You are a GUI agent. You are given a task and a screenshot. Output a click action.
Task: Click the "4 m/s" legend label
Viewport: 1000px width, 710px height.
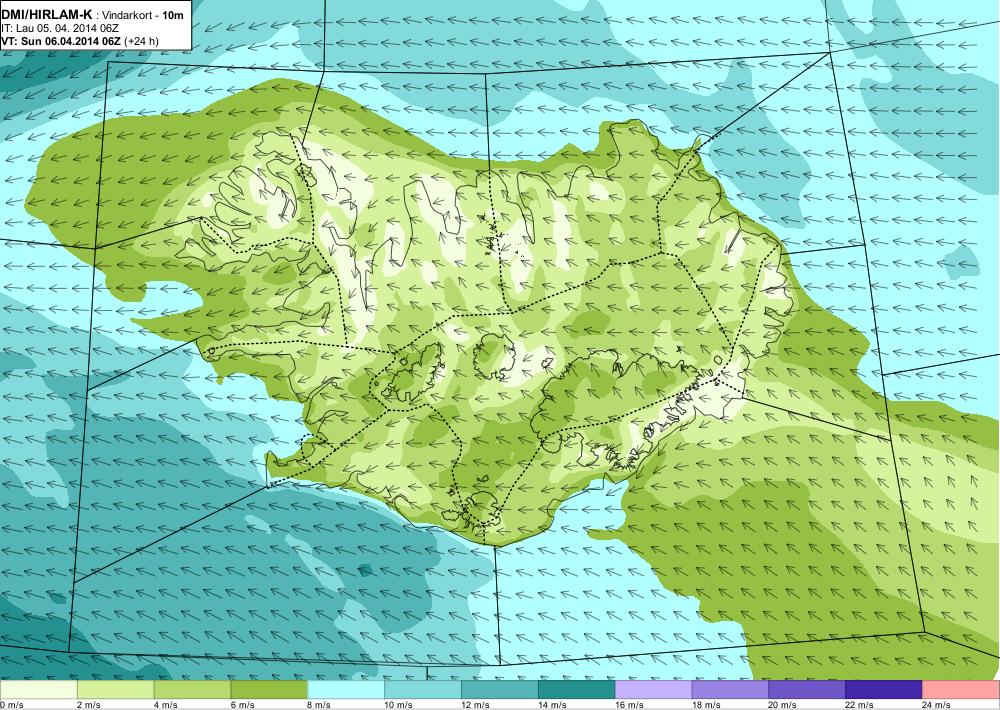(166, 705)
